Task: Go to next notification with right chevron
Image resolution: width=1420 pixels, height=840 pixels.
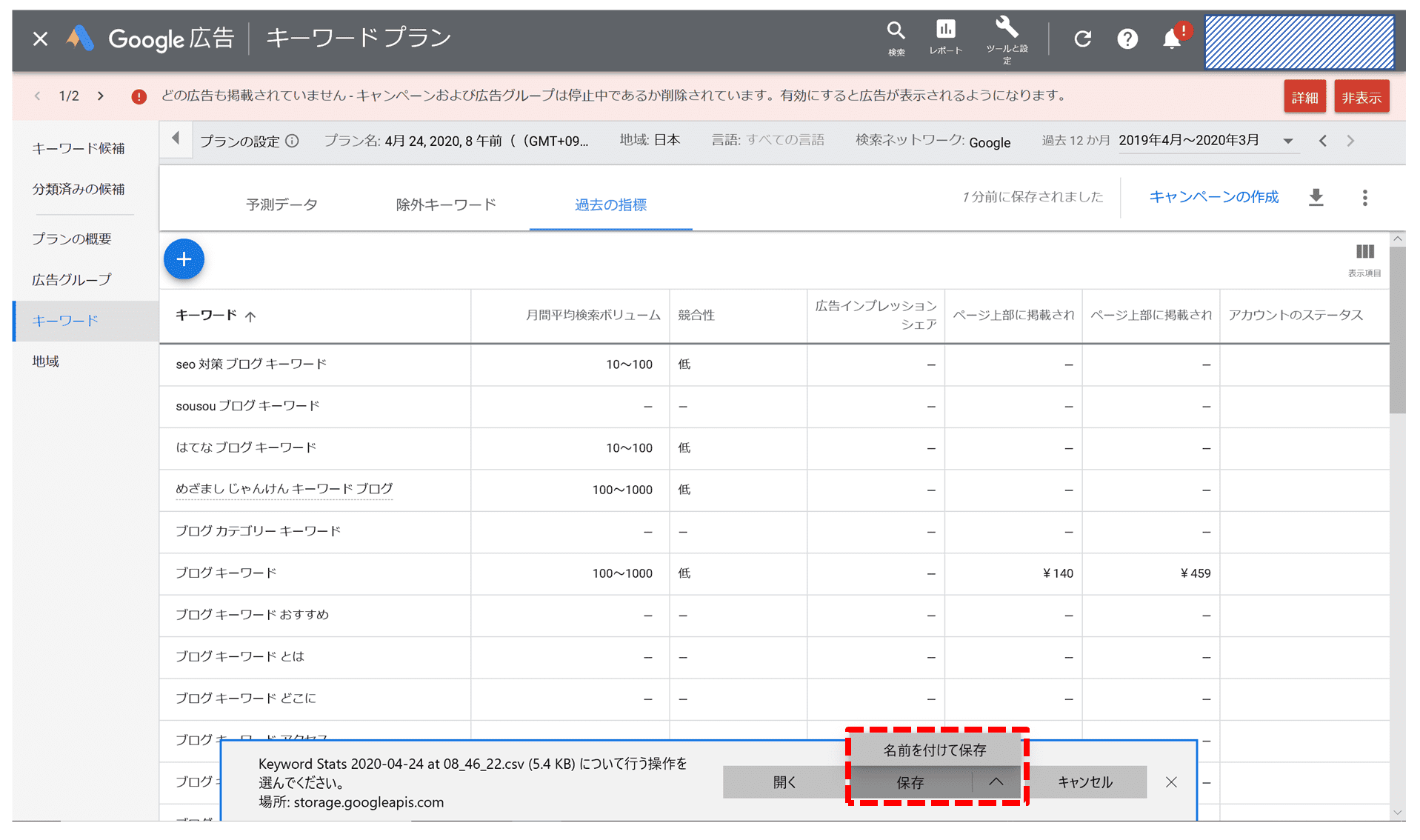Action: pos(101,96)
